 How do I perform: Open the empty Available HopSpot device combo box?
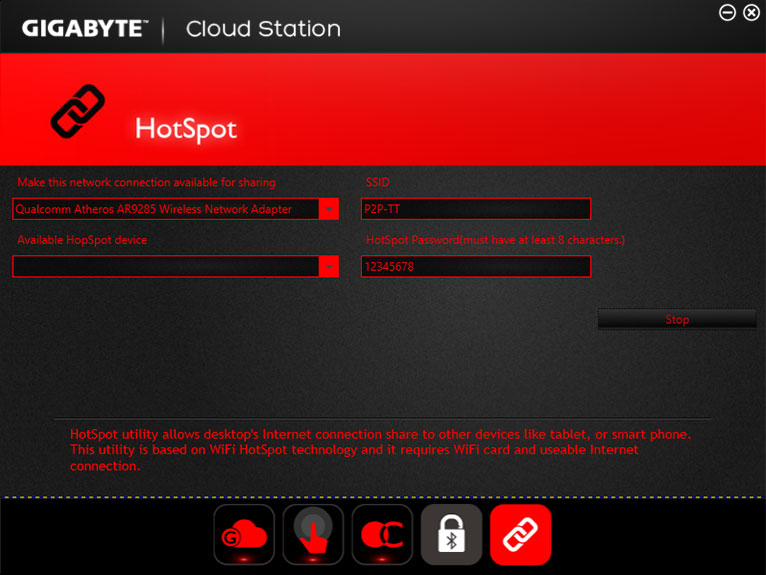coord(175,267)
